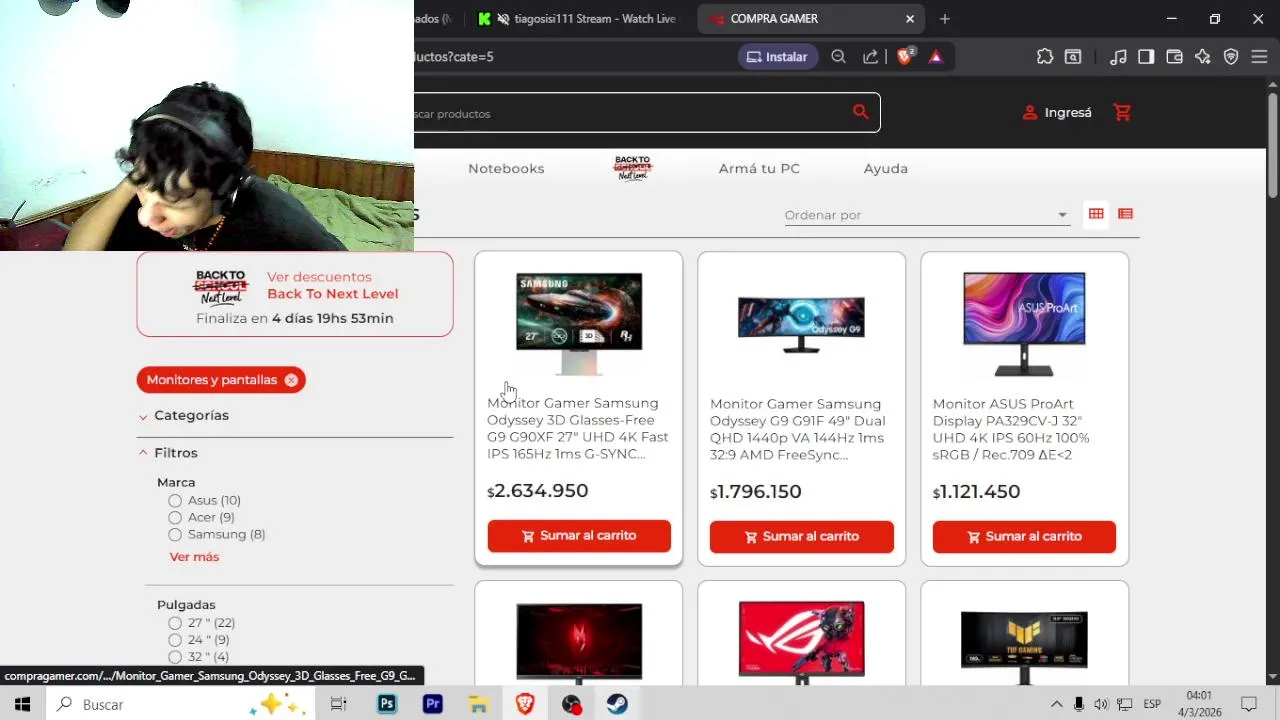Viewport: 1280px width, 720px height.
Task: Open File Explorer from the taskbar
Action: (478, 704)
